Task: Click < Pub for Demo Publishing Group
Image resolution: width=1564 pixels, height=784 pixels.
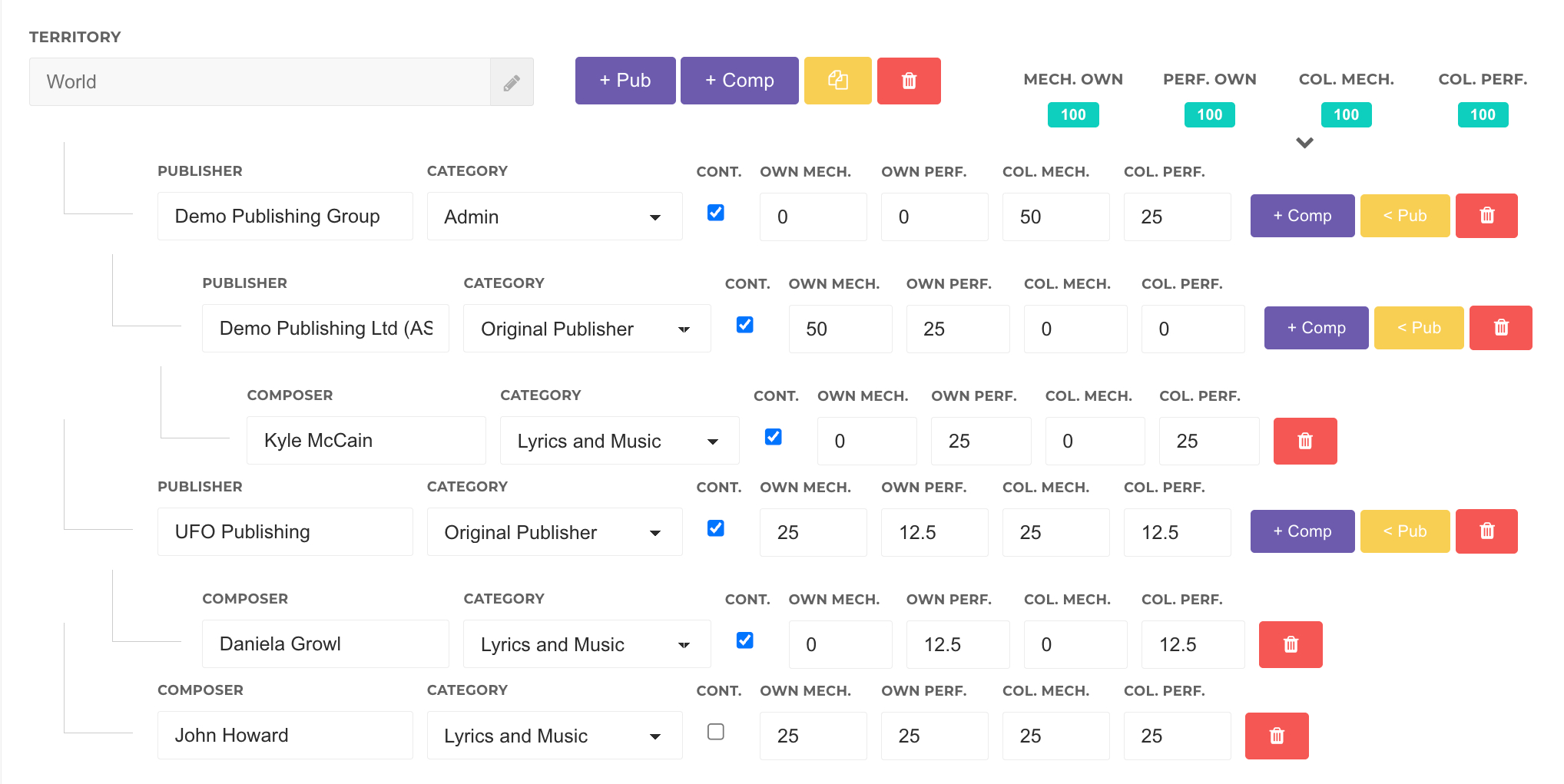Action: pos(1405,216)
